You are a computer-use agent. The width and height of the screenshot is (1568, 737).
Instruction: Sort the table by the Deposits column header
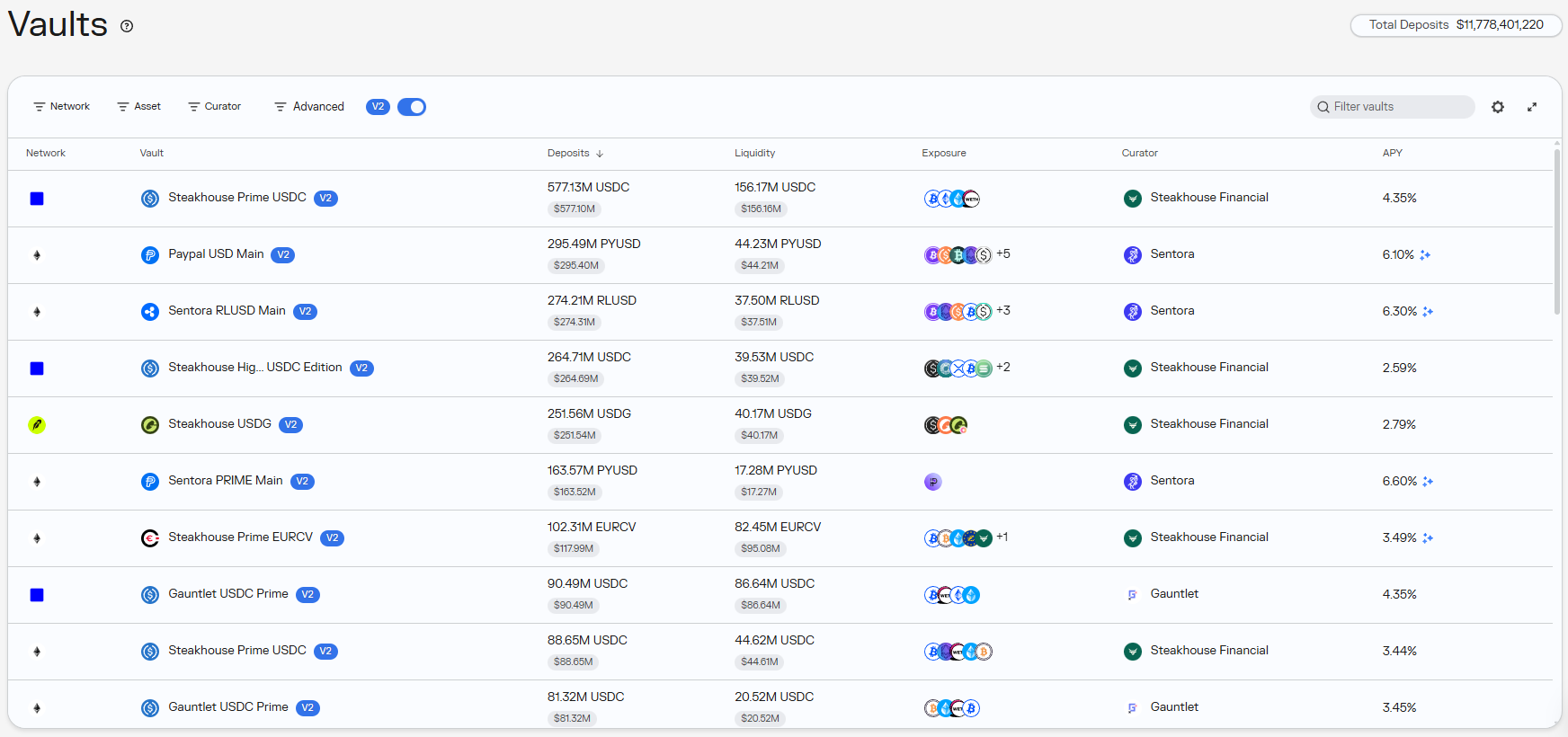(575, 154)
